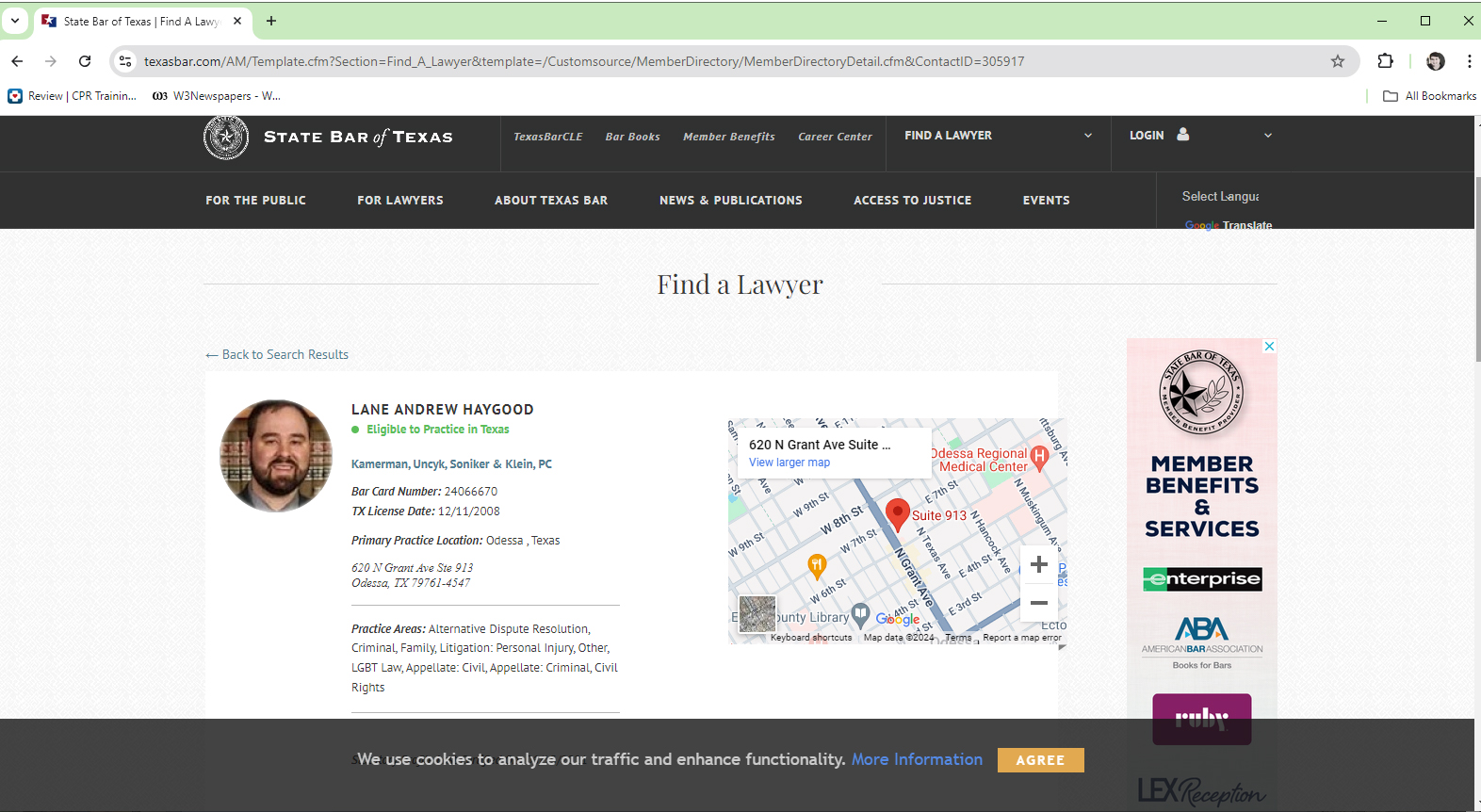1481x812 pixels.
Task: Open Career Center link
Action: [x=836, y=137]
